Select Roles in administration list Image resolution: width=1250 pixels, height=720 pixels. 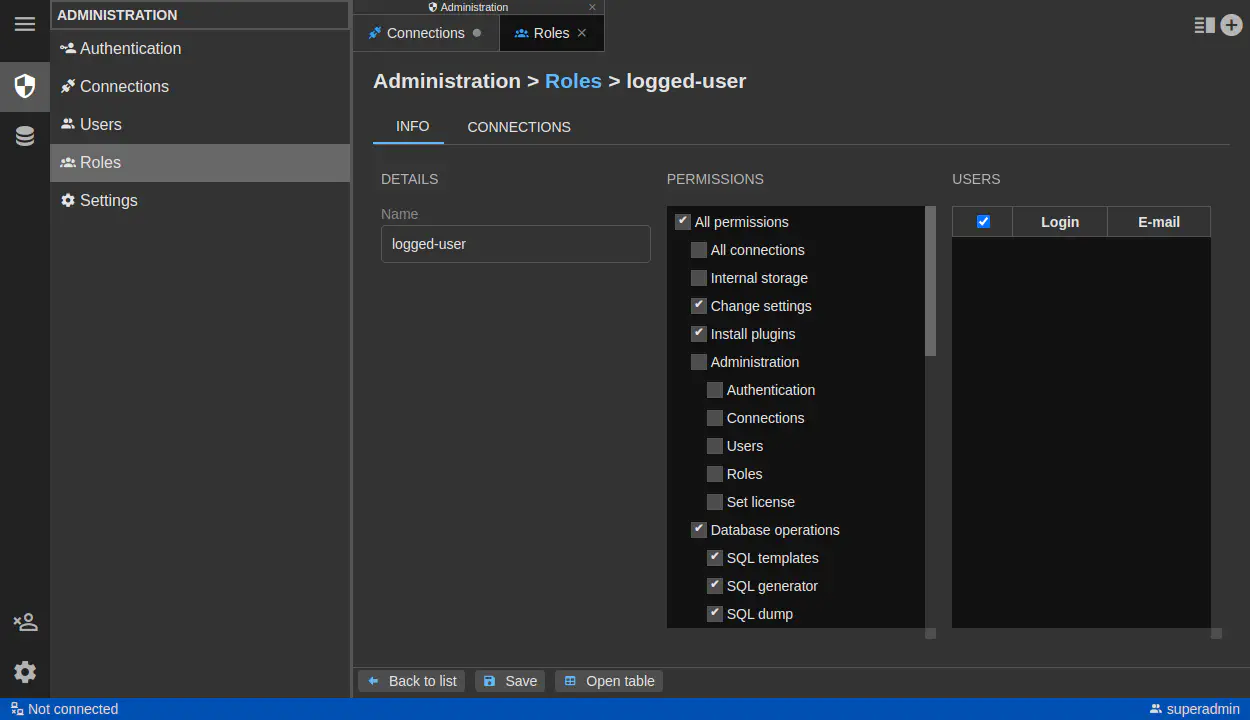click(x=200, y=162)
